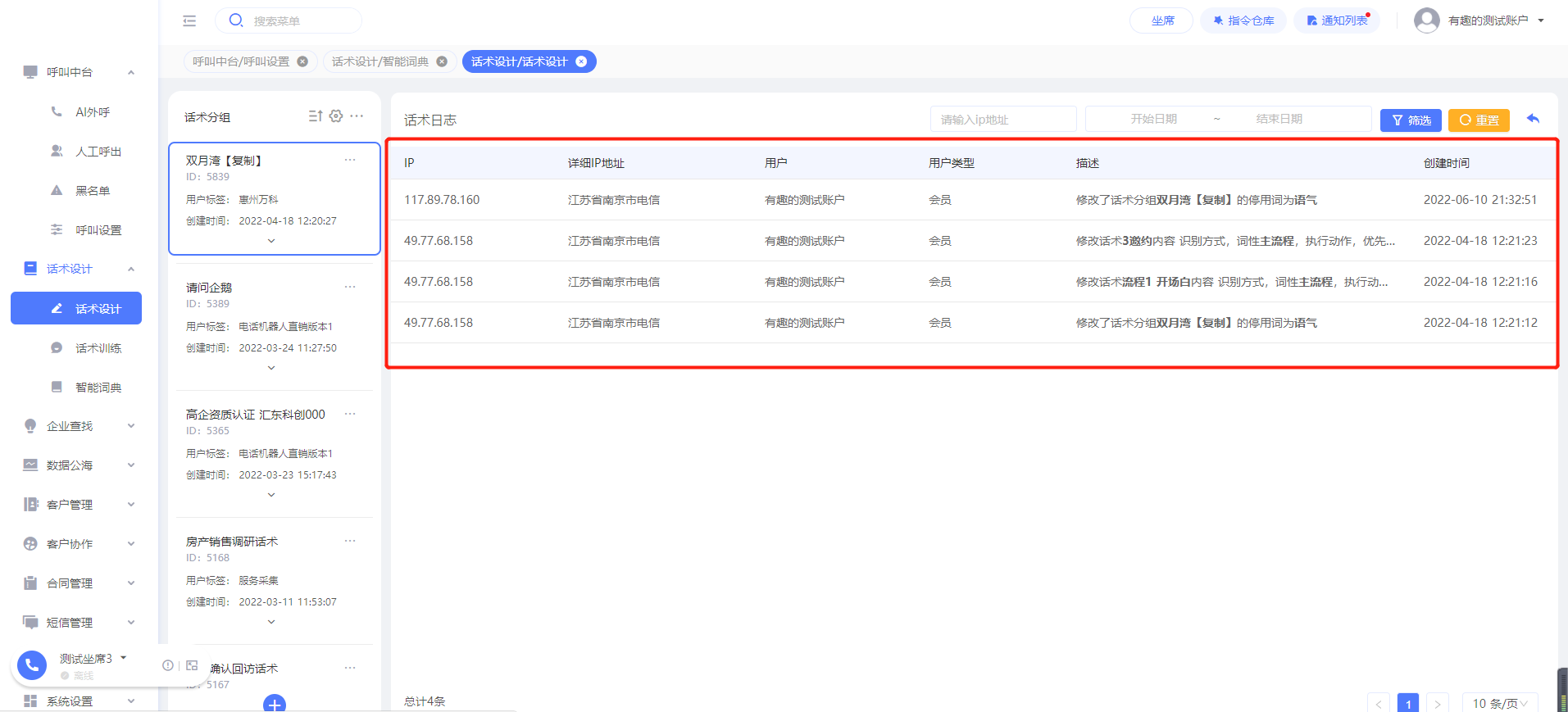Select the 请问企鹅 script group card

tap(275, 326)
